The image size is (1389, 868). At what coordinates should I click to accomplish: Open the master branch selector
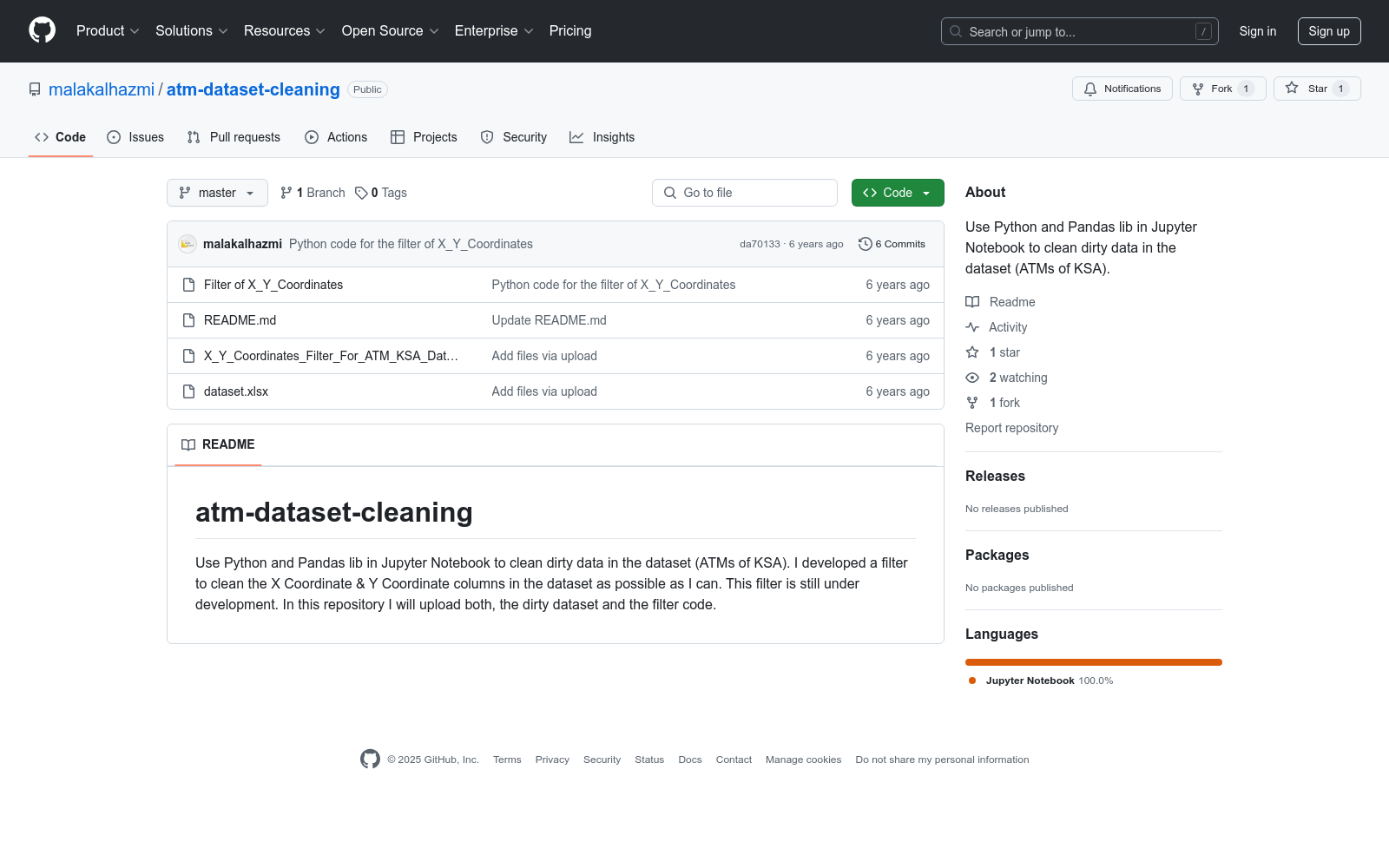(x=217, y=193)
